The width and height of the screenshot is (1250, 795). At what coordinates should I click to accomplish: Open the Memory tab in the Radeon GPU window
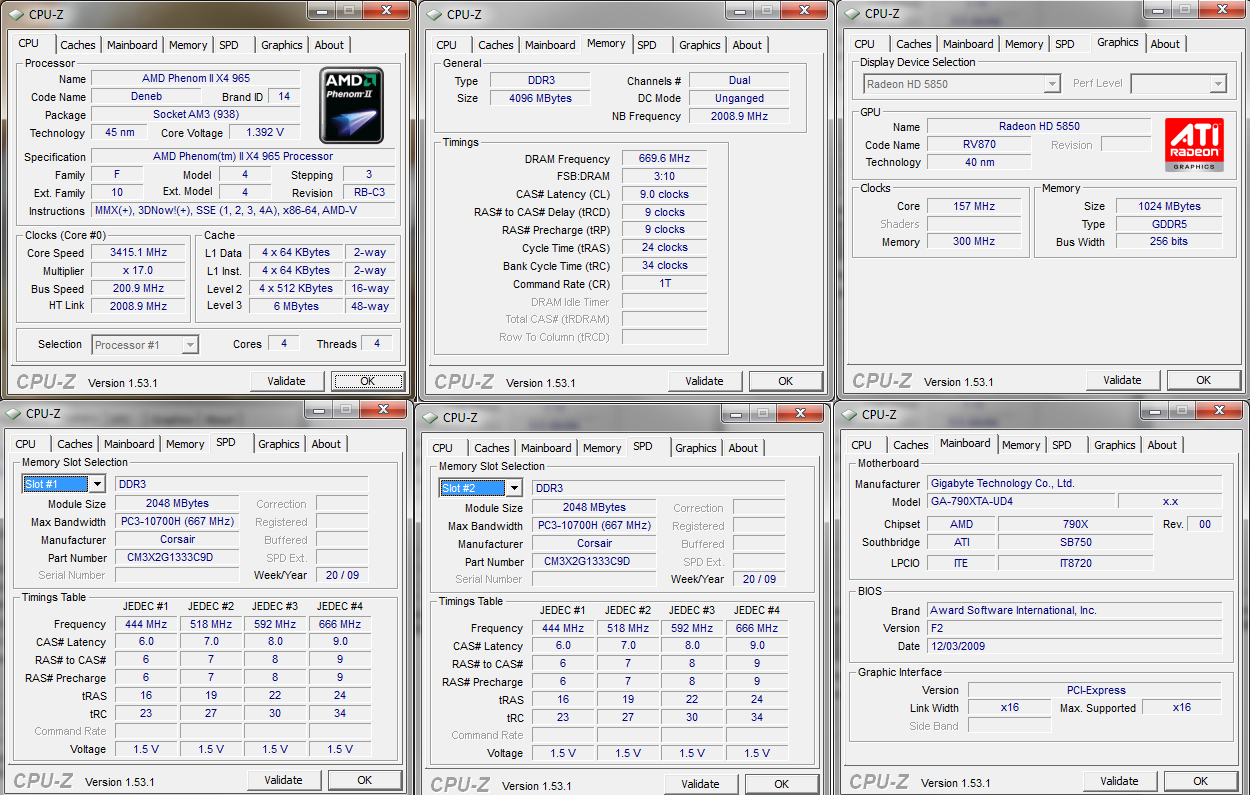pos(1024,44)
